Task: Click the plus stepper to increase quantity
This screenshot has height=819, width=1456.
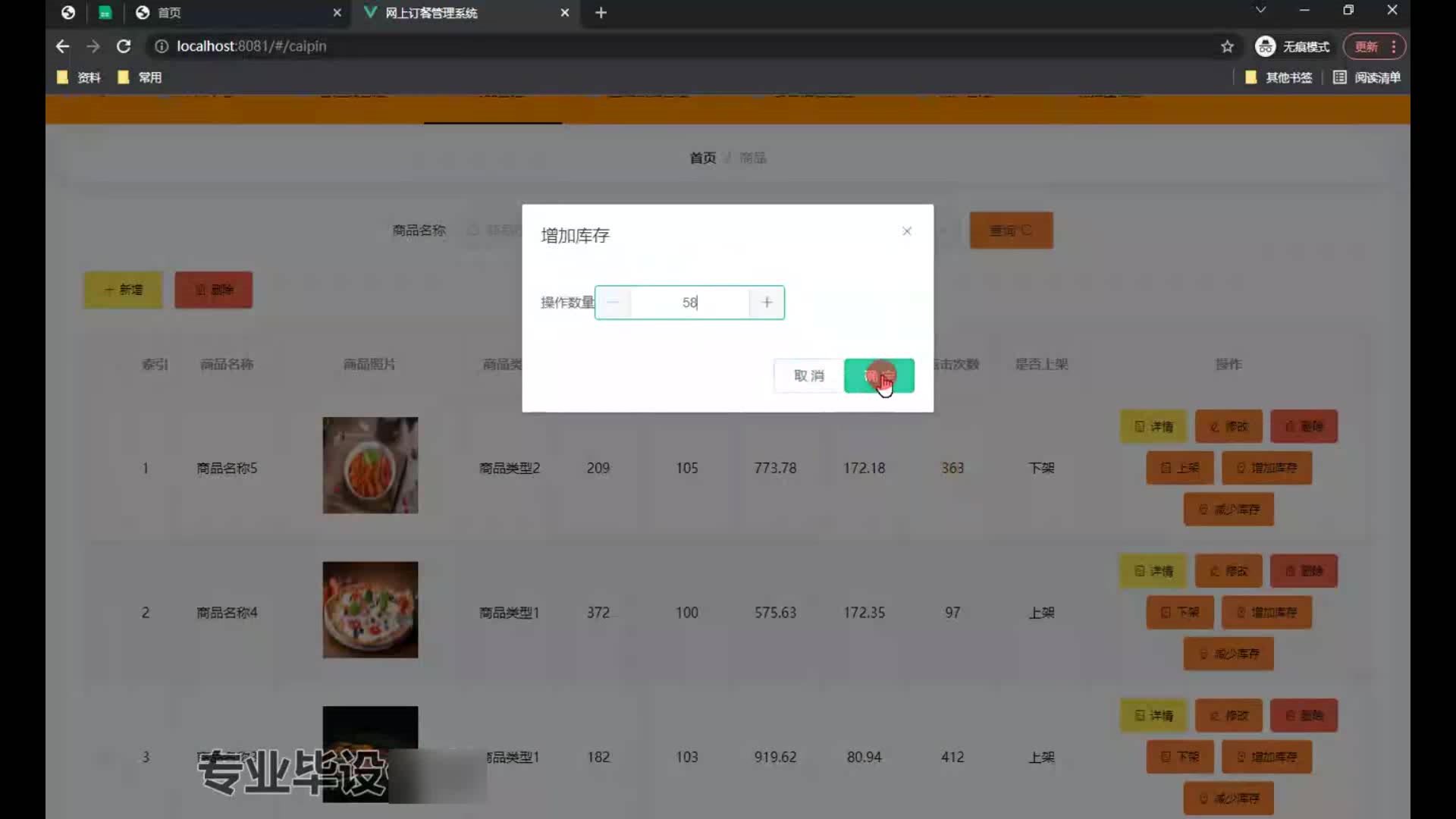Action: point(767,303)
